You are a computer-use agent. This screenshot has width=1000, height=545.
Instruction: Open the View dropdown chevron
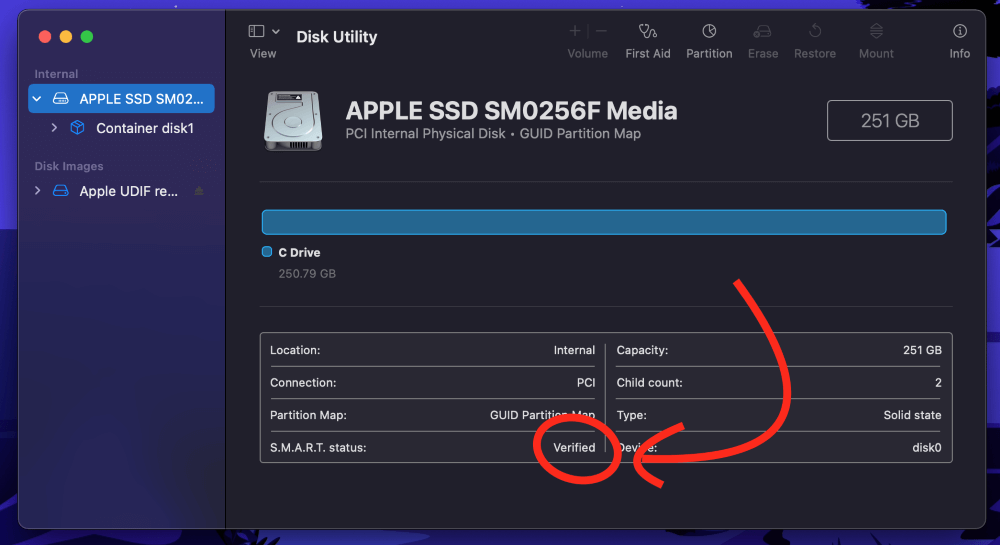pos(276,31)
